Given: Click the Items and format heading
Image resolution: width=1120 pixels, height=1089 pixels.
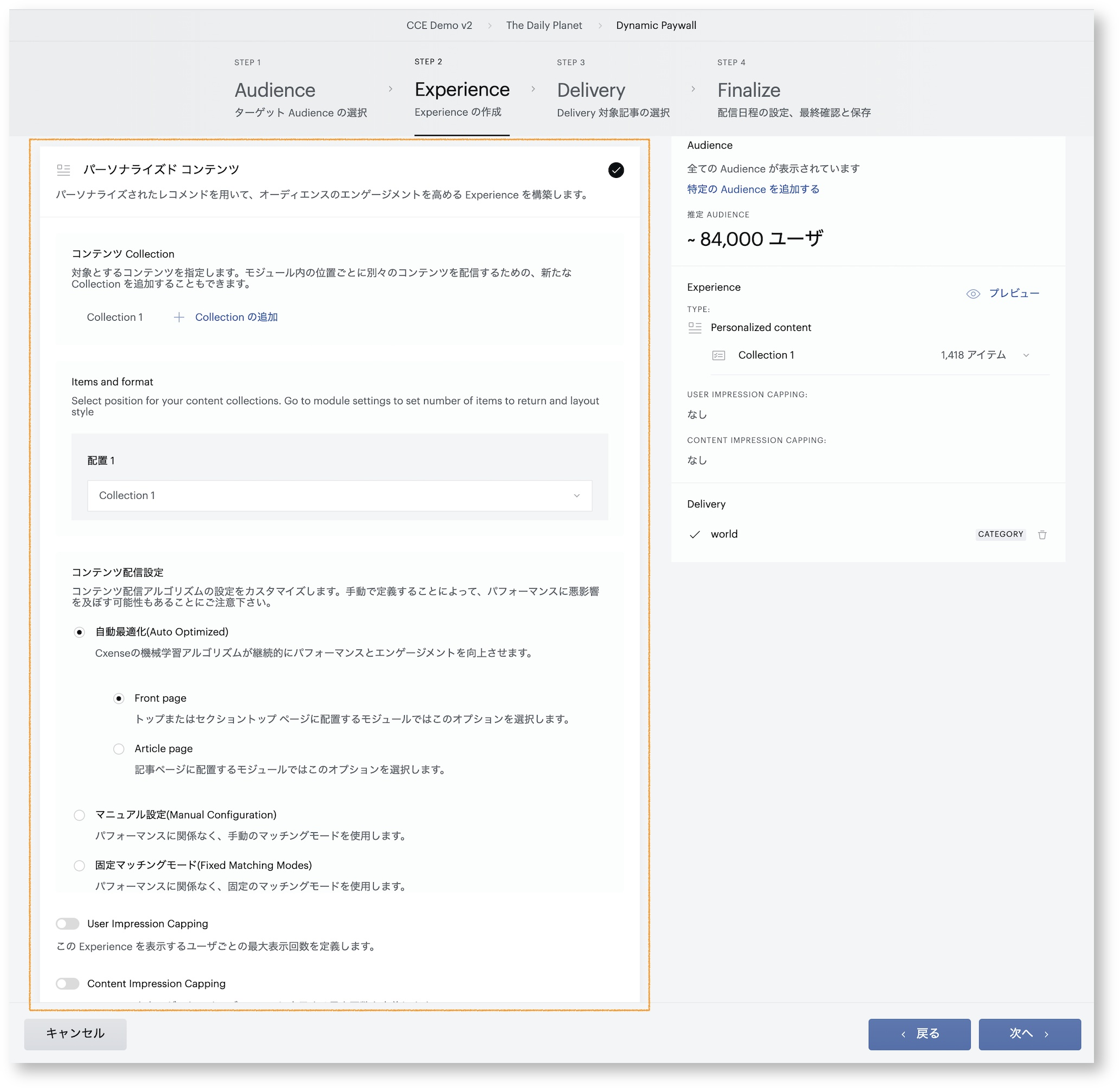Looking at the screenshot, I should (x=112, y=382).
